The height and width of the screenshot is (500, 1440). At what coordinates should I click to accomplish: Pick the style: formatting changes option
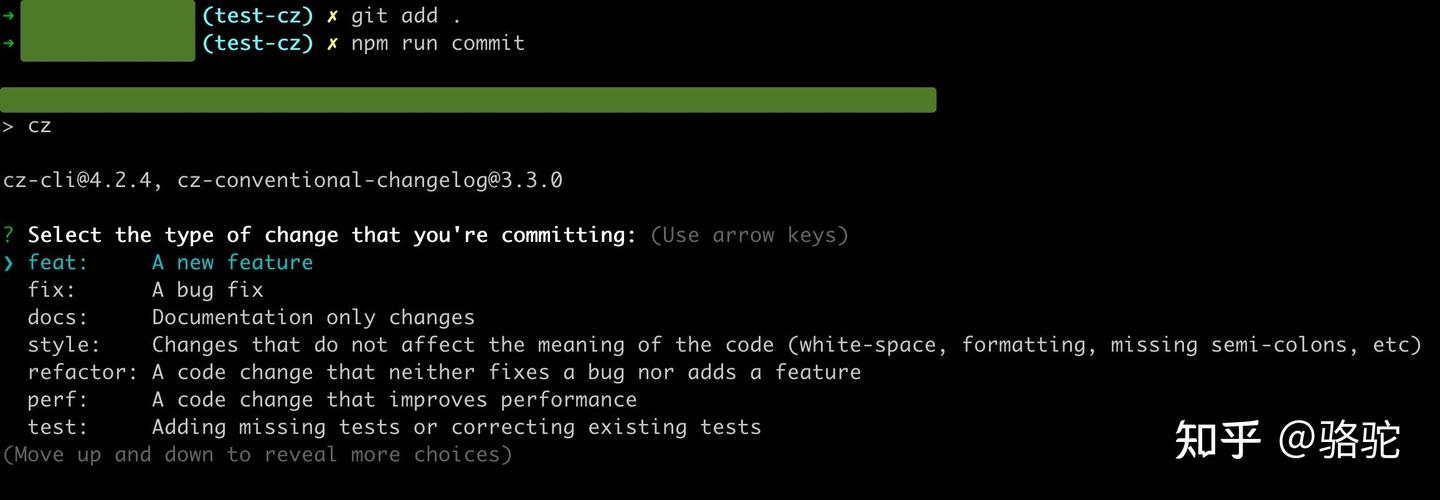click(x=724, y=345)
